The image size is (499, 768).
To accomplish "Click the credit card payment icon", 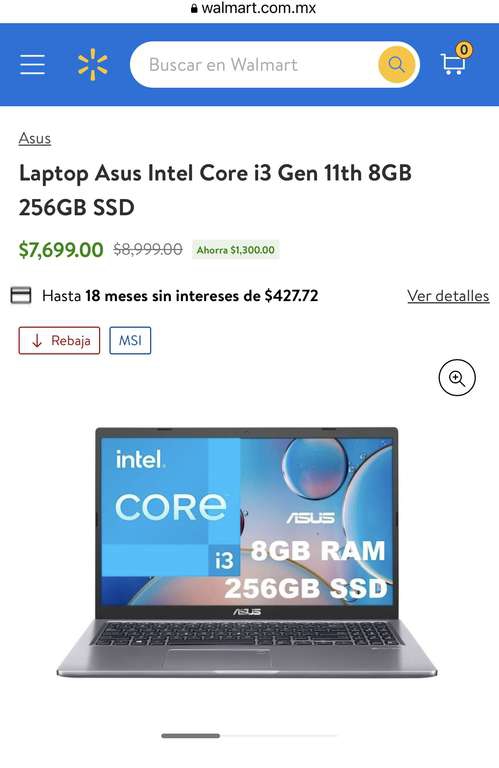I will 21,295.
